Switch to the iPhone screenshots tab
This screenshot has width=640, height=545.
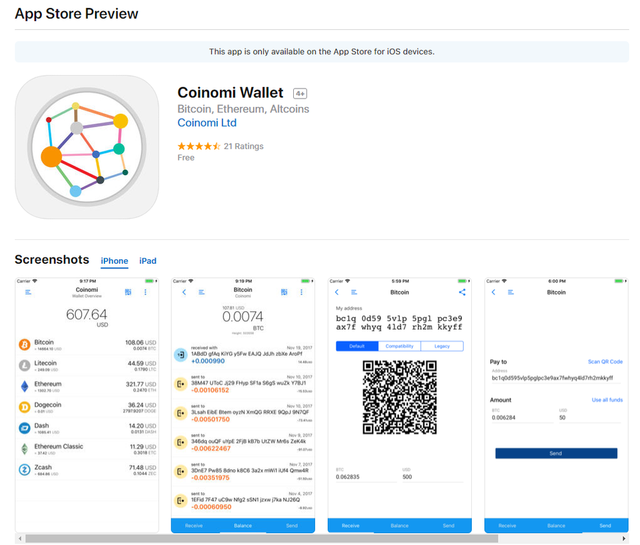pyautogui.click(x=114, y=261)
